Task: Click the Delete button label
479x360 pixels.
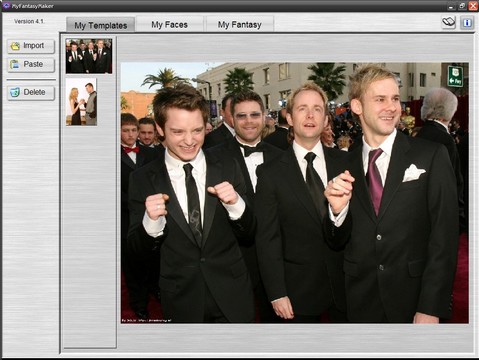Action: point(34,92)
